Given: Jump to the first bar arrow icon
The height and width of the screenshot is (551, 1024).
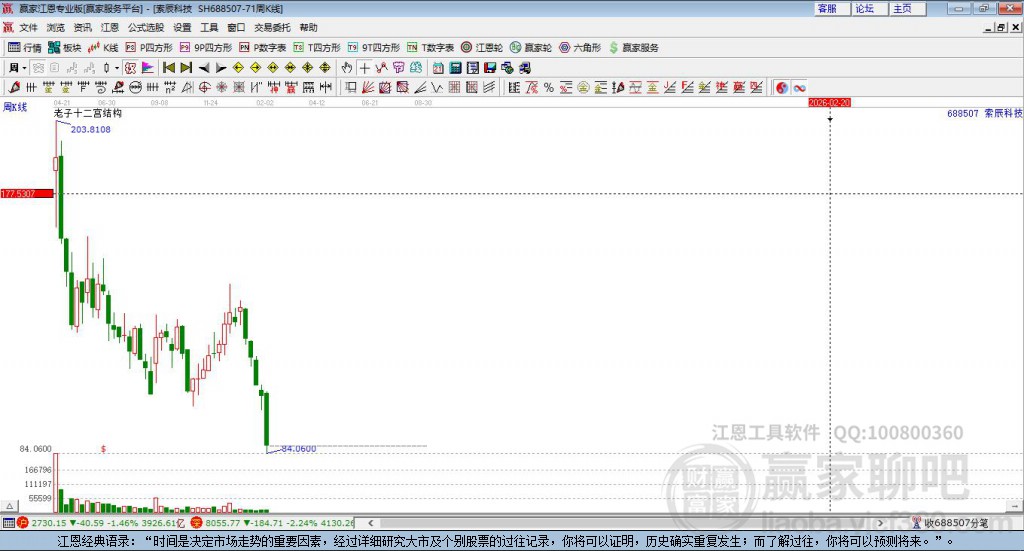Looking at the screenshot, I should click(x=168, y=68).
